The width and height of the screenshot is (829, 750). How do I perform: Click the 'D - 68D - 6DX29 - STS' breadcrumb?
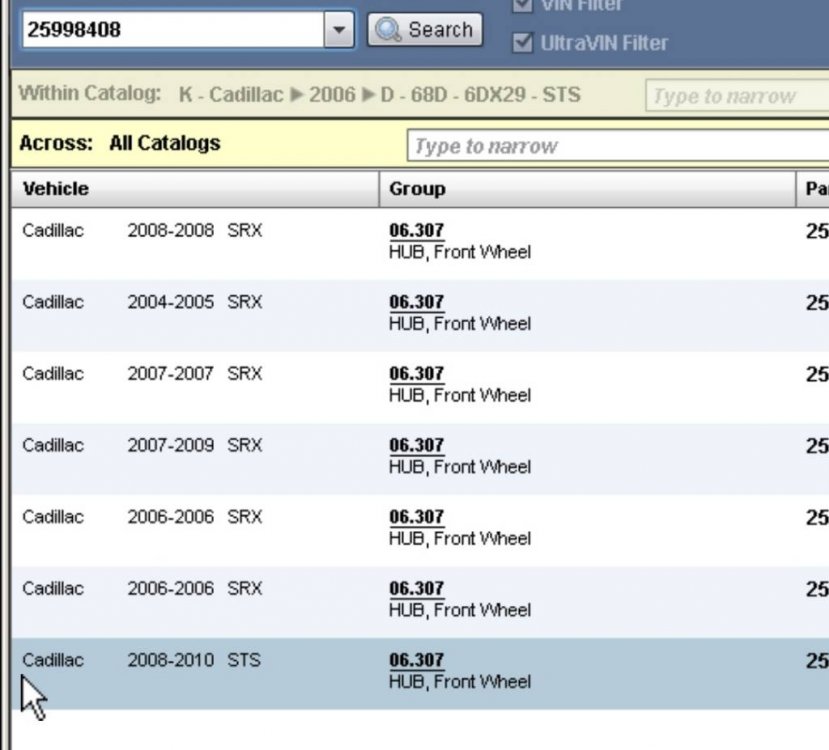480,96
